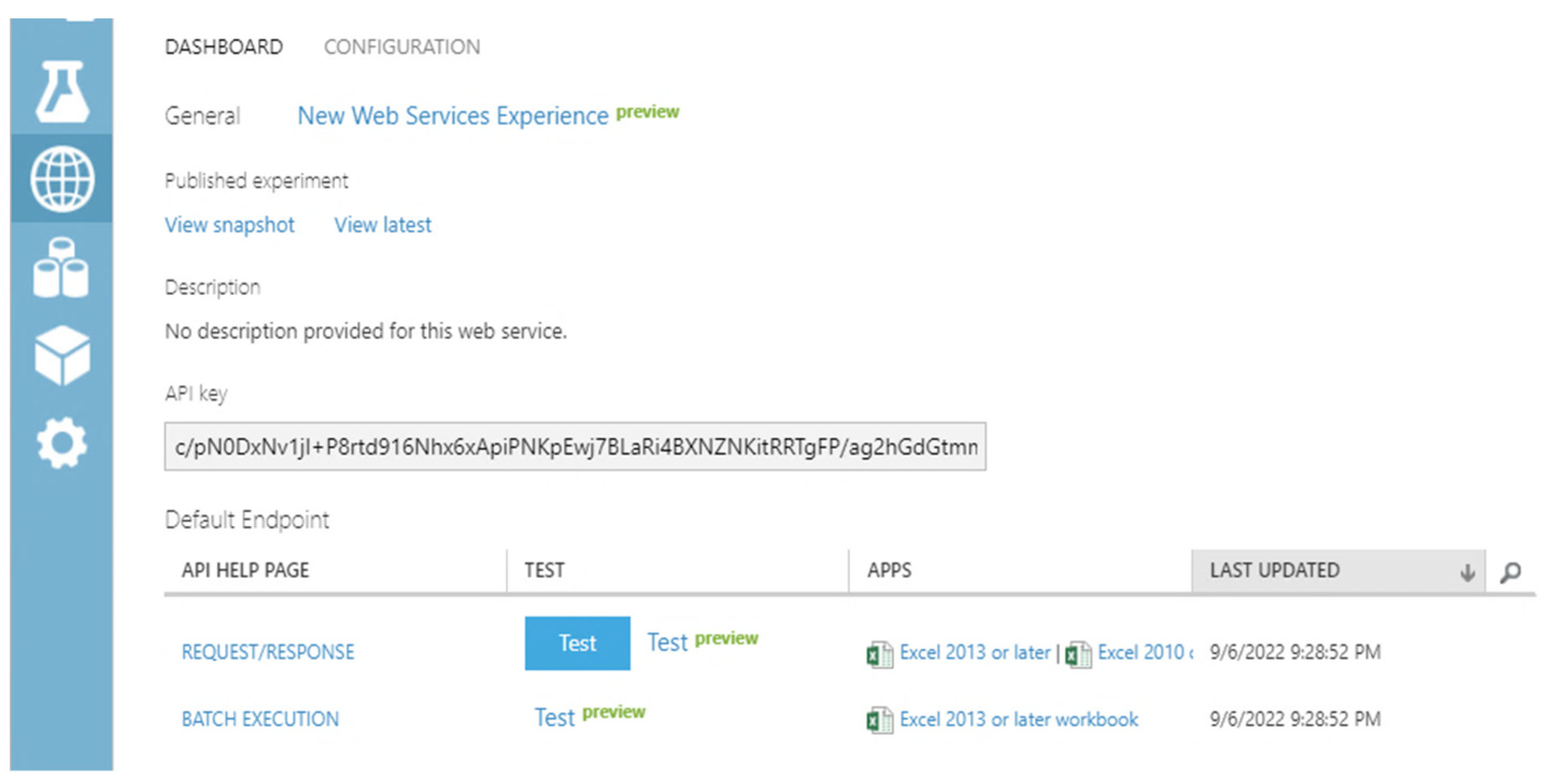Open the Experiments flask icon in sidebar

(62, 92)
